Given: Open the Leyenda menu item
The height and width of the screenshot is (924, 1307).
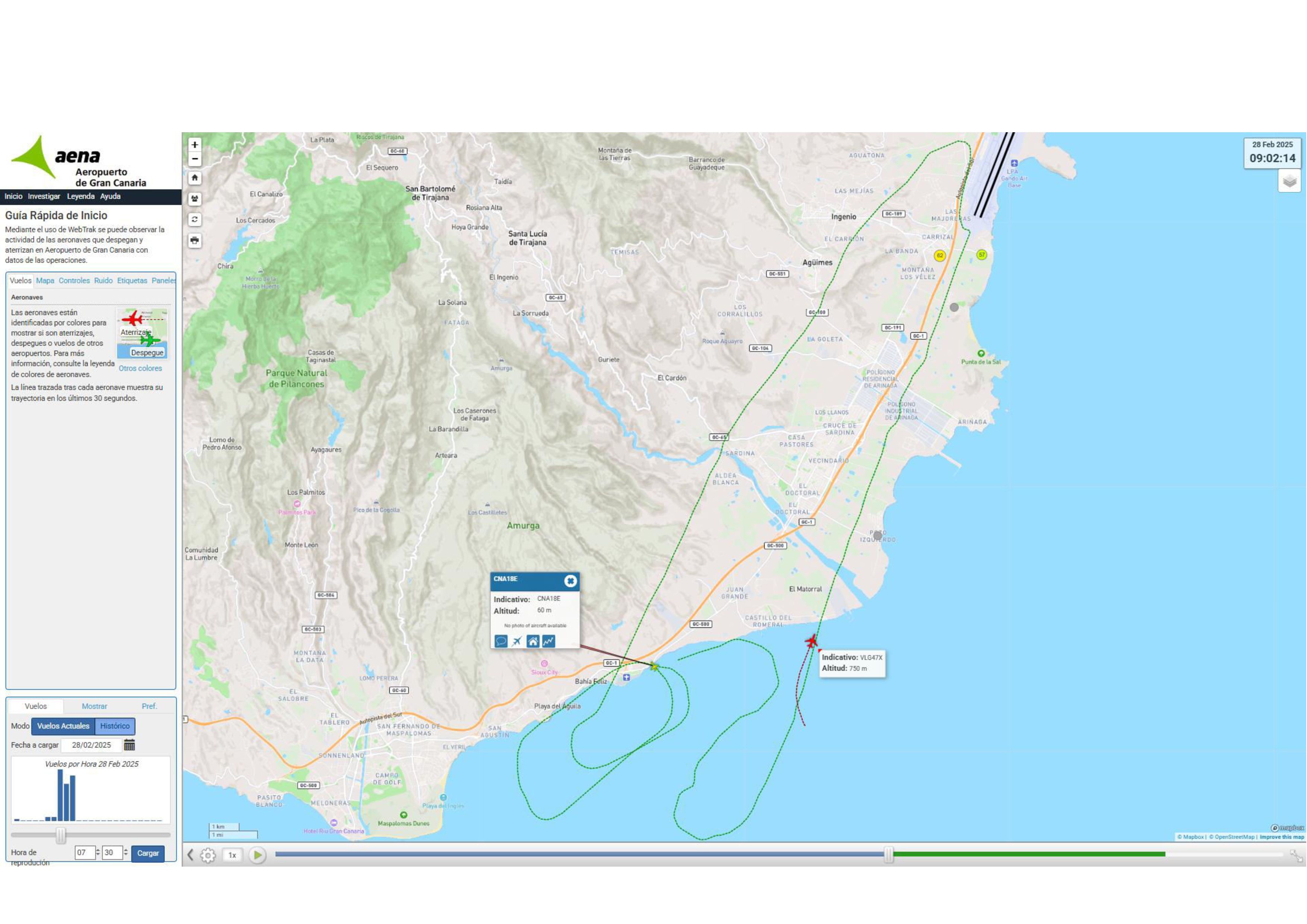Looking at the screenshot, I should pos(81,196).
